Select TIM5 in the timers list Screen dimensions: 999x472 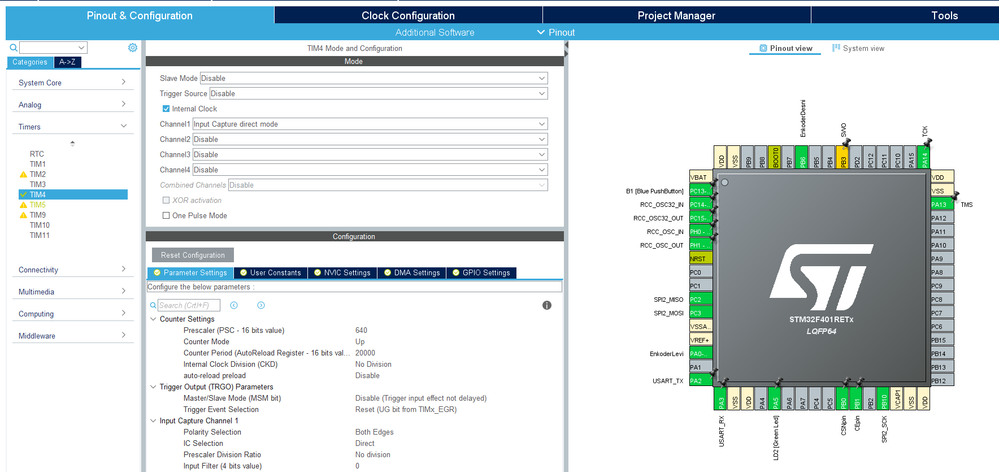click(38, 204)
